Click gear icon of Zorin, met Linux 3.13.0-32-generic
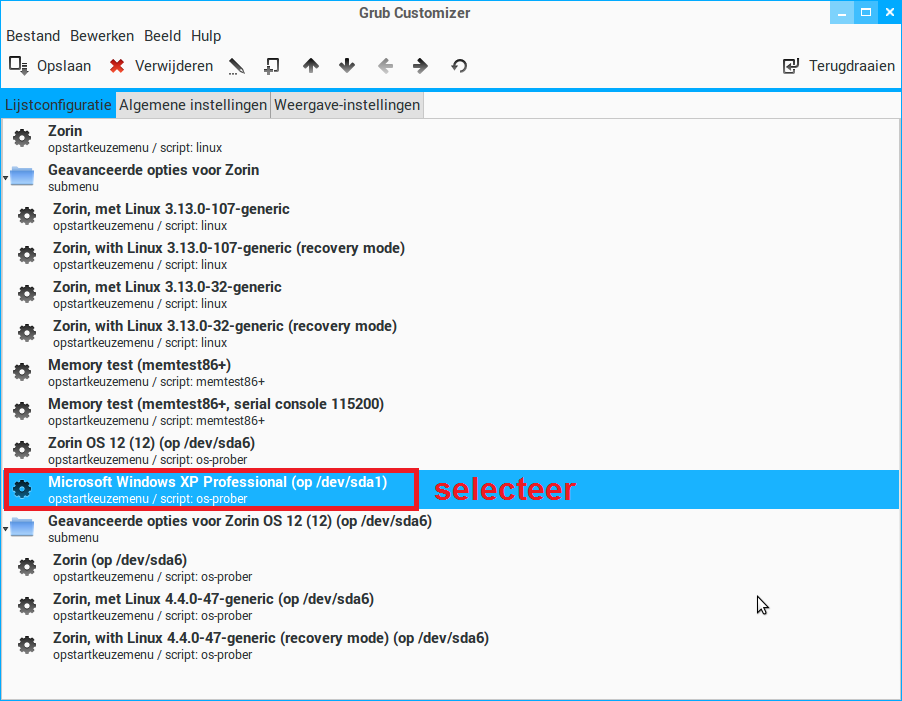The image size is (902, 701). point(27,294)
